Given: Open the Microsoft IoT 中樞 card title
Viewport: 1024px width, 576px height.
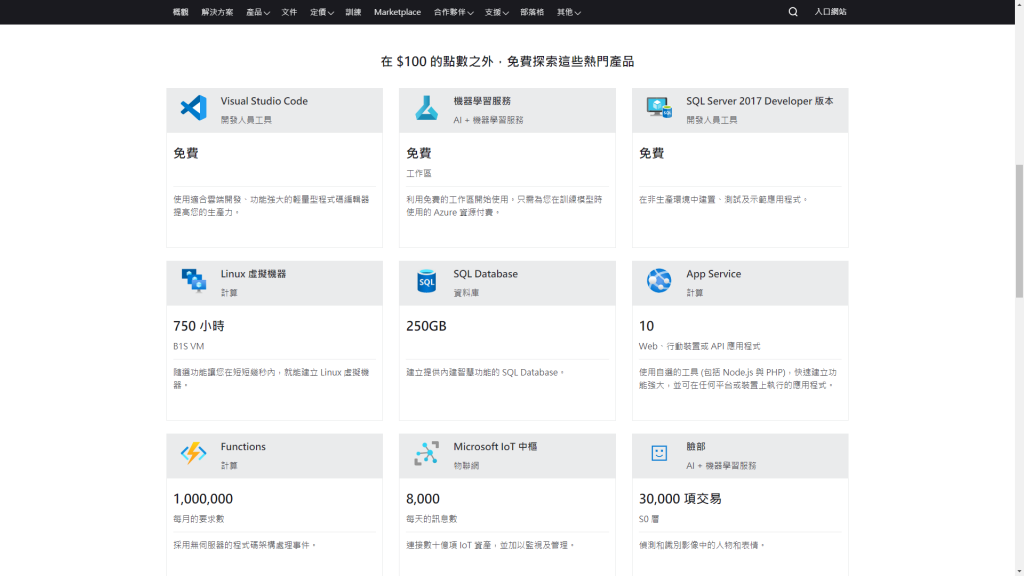Looking at the screenshot, I should click(x=495, y=447).
